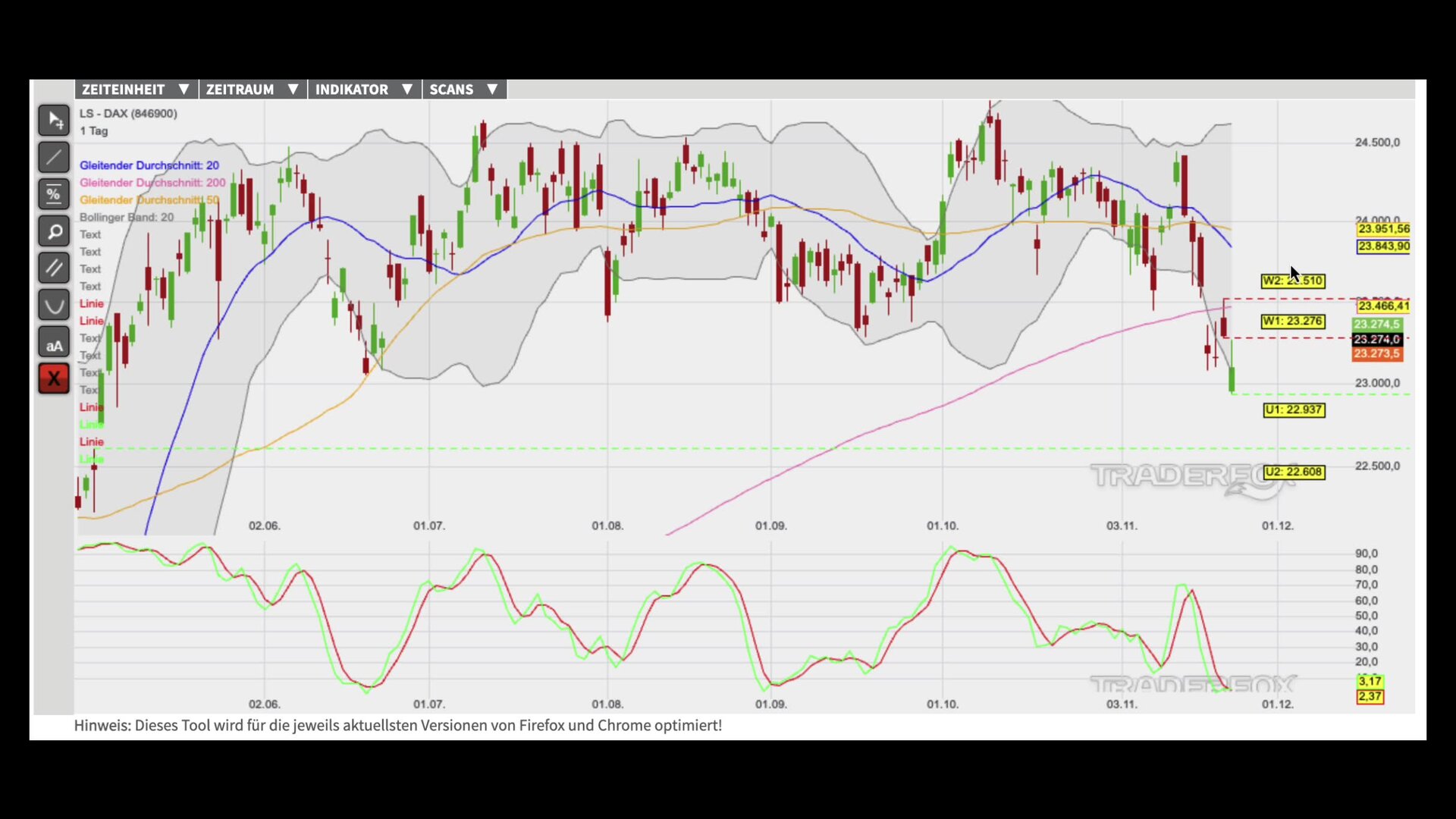Select the pointer cursor tool
The height and width of the screenshot is (819, 1456).
point(54,120)
